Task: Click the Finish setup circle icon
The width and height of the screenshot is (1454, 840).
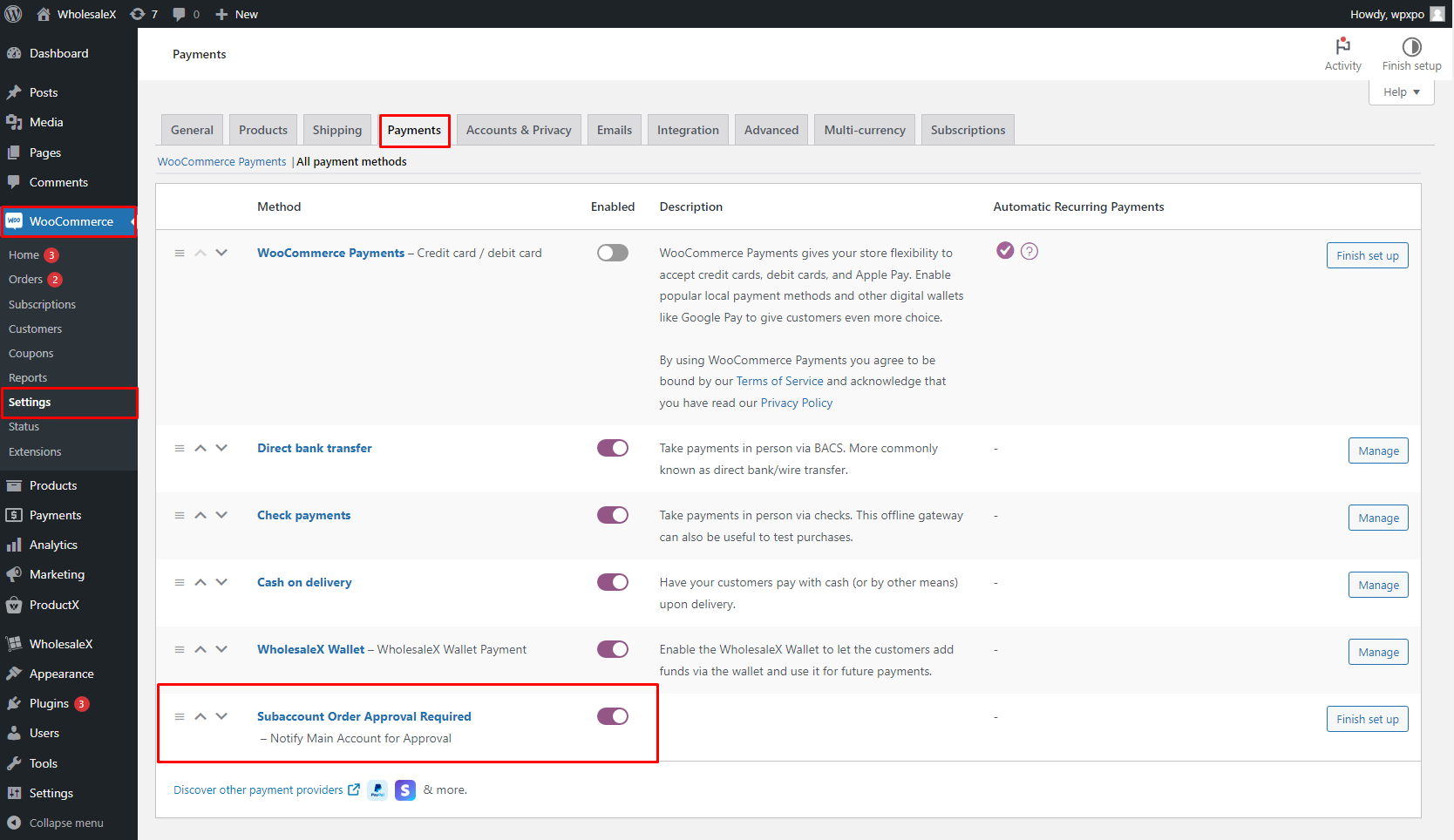Action: [1412, 46]
